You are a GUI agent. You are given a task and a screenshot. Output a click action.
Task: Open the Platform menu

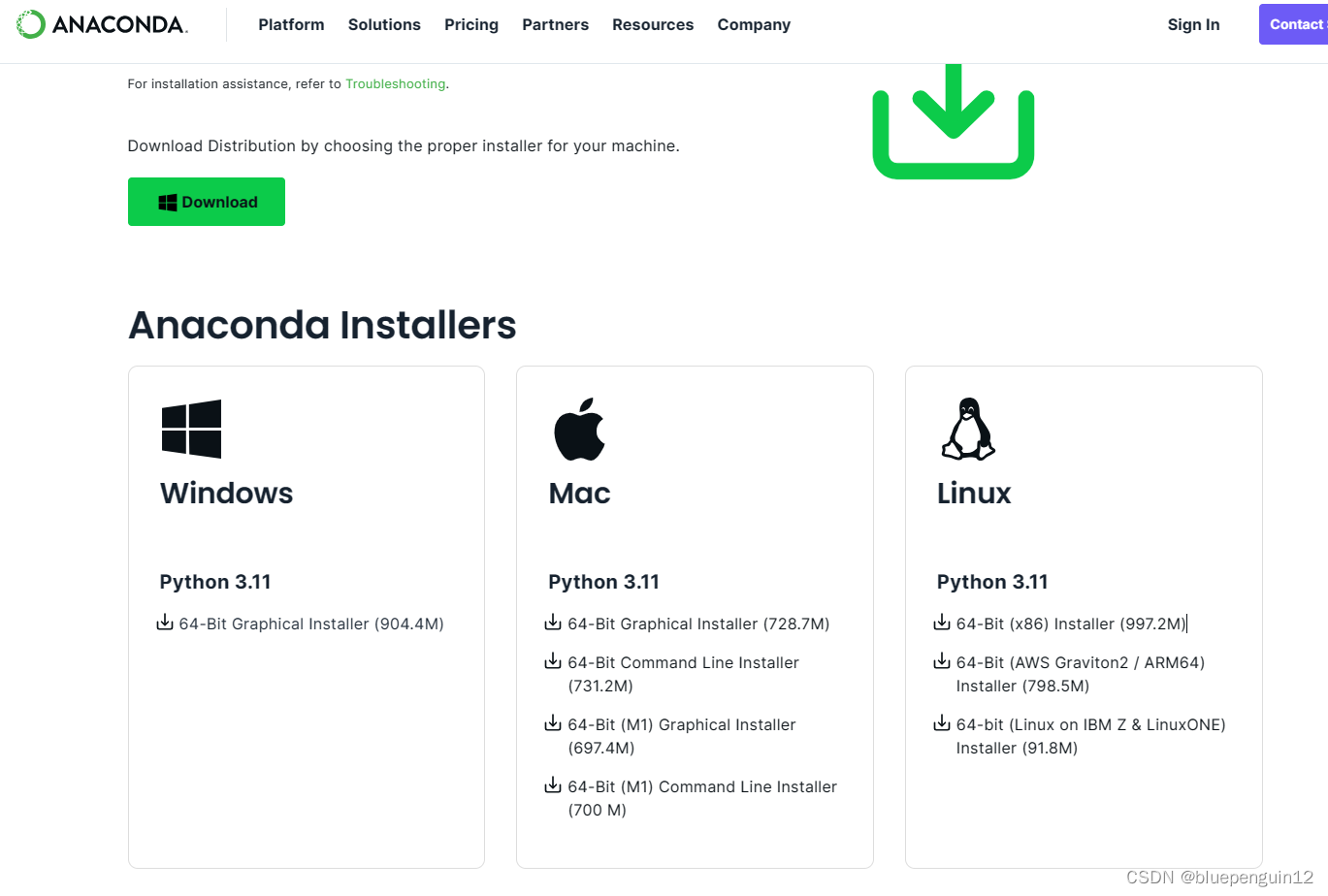coord(291,24)
